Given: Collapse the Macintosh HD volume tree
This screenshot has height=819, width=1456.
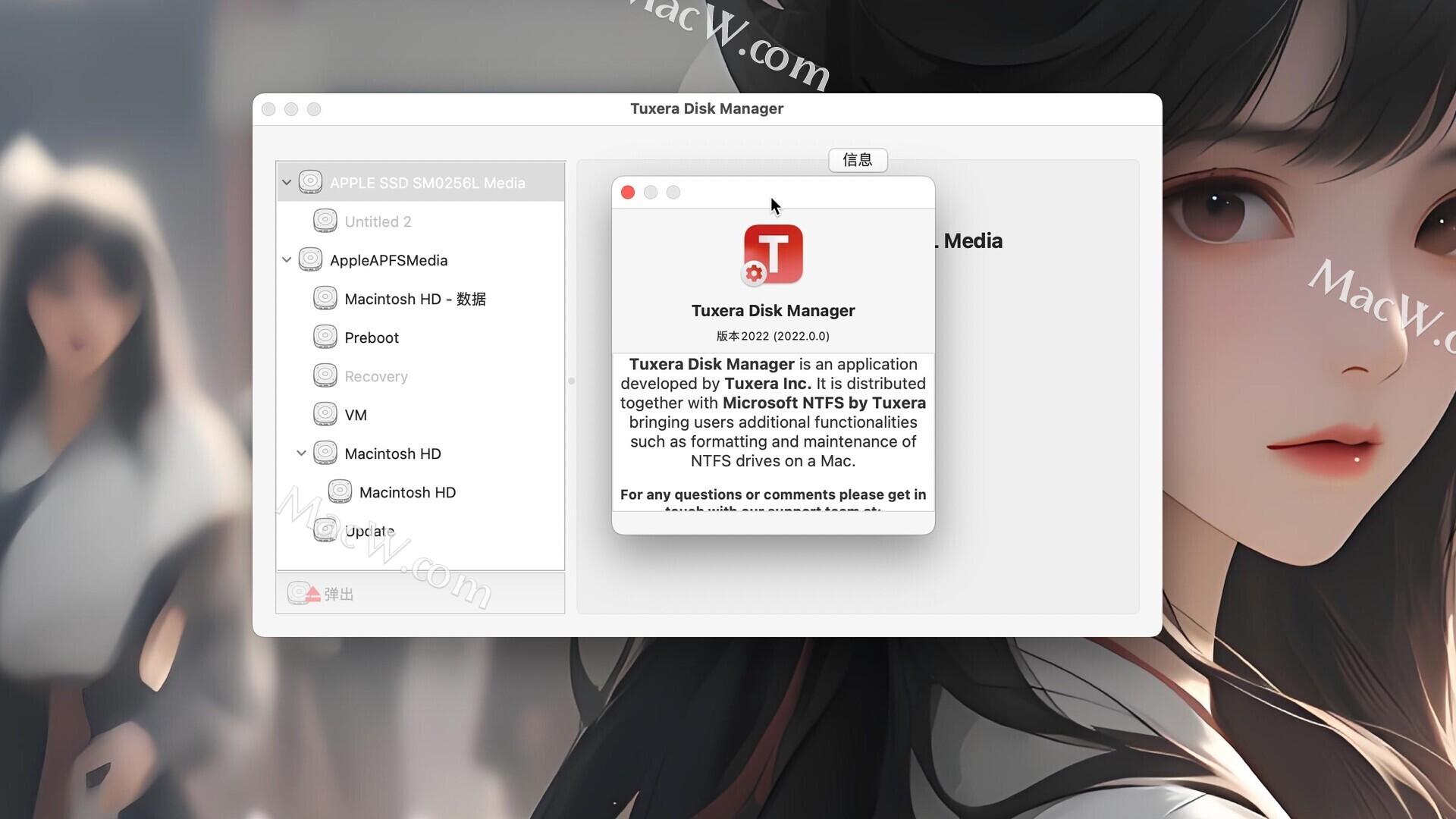Looking at the screenshot, I should pos(302,452).
